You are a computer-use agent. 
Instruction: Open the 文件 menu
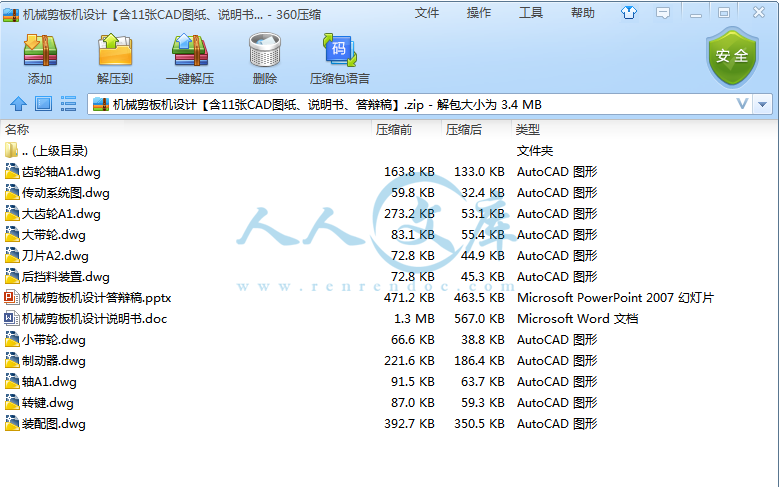(427, 13)
